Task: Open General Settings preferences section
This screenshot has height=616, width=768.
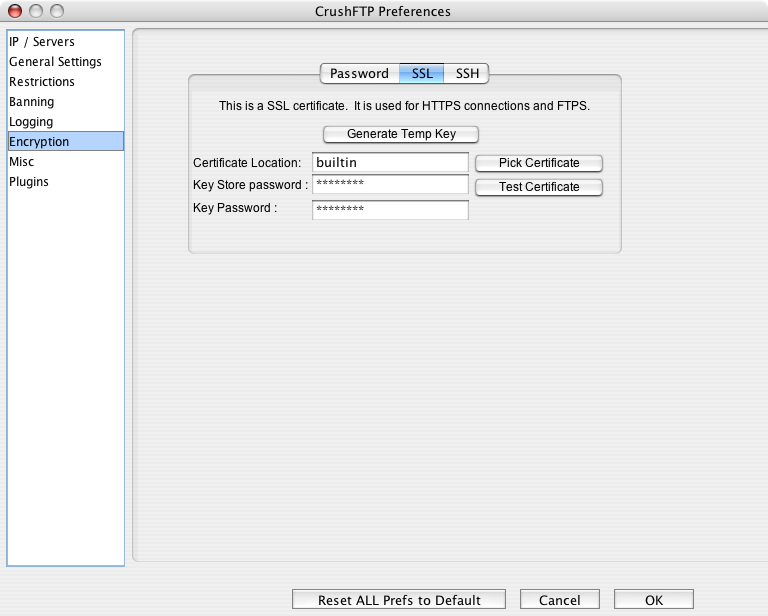Action: coord(55,62)
